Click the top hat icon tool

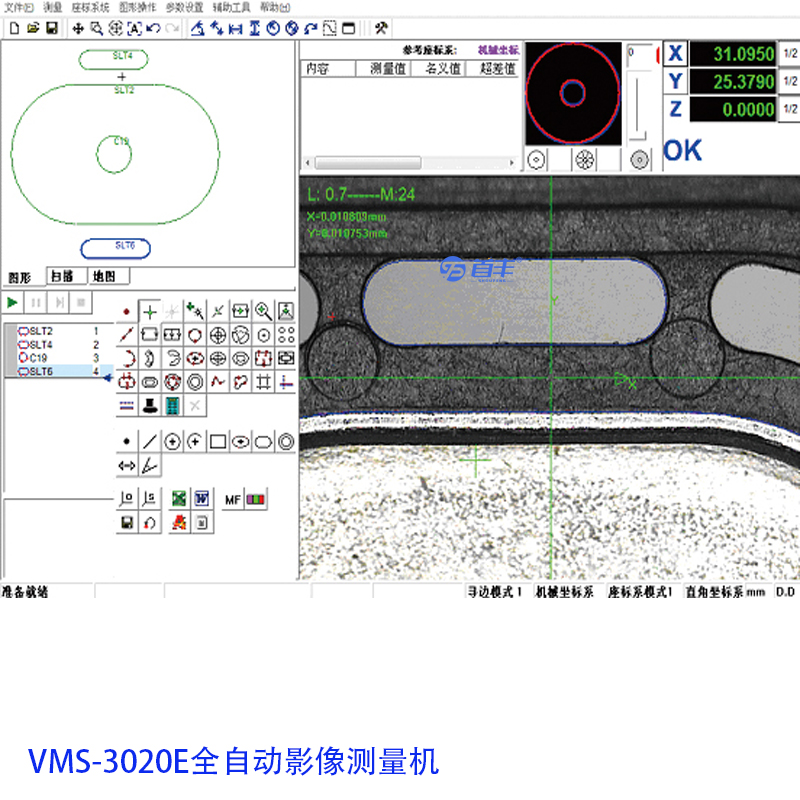click(149, 405)
